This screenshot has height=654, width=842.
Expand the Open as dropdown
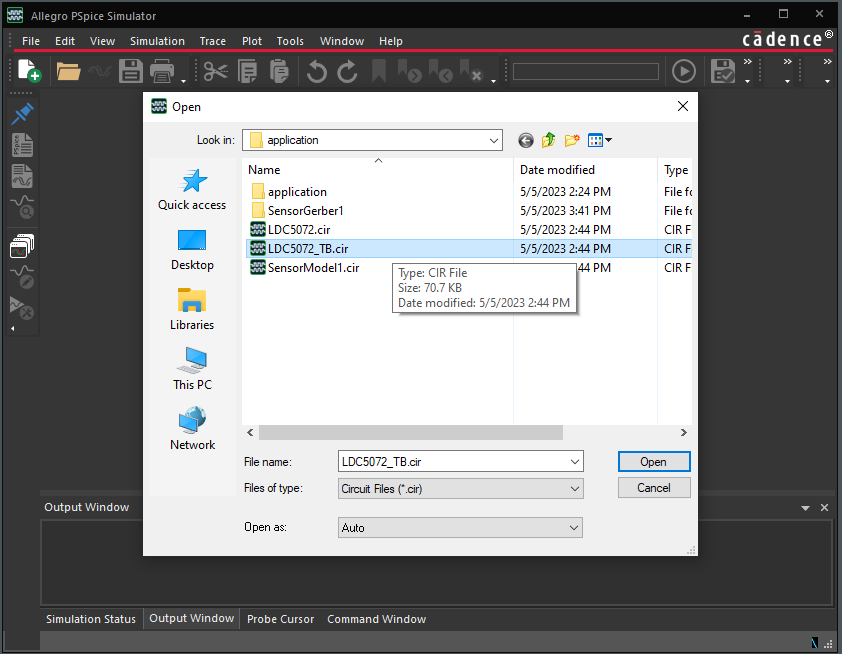[x=573, y=527]
